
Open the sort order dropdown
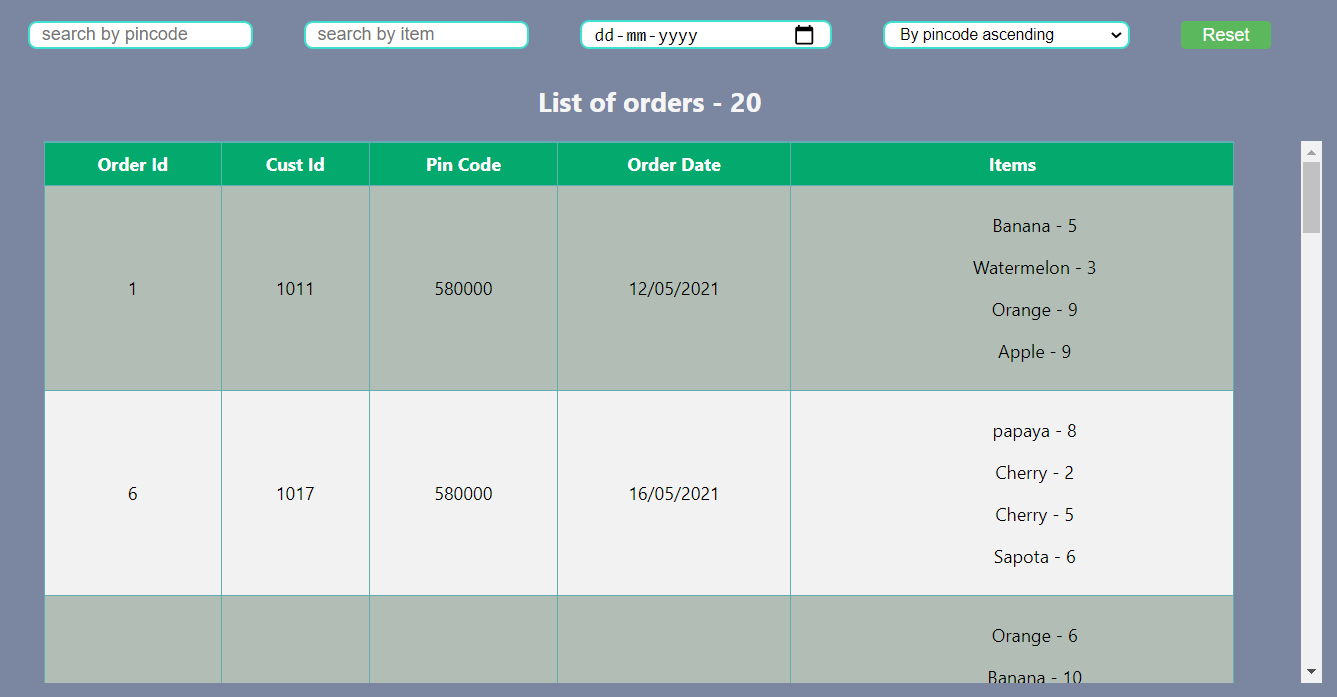(1006, 35)
